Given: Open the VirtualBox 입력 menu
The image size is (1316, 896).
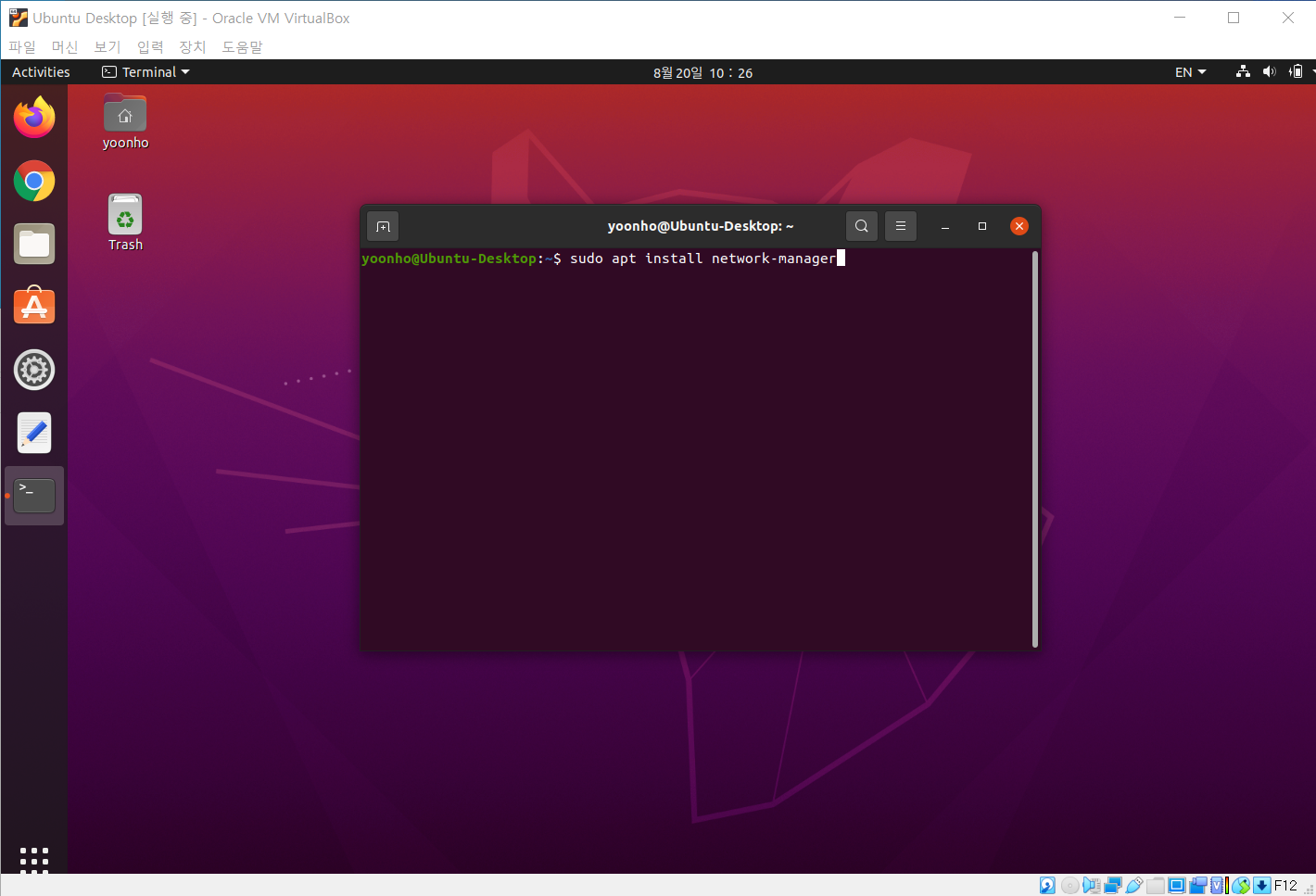Looking at the screenshot, I should tap(150, 46).
